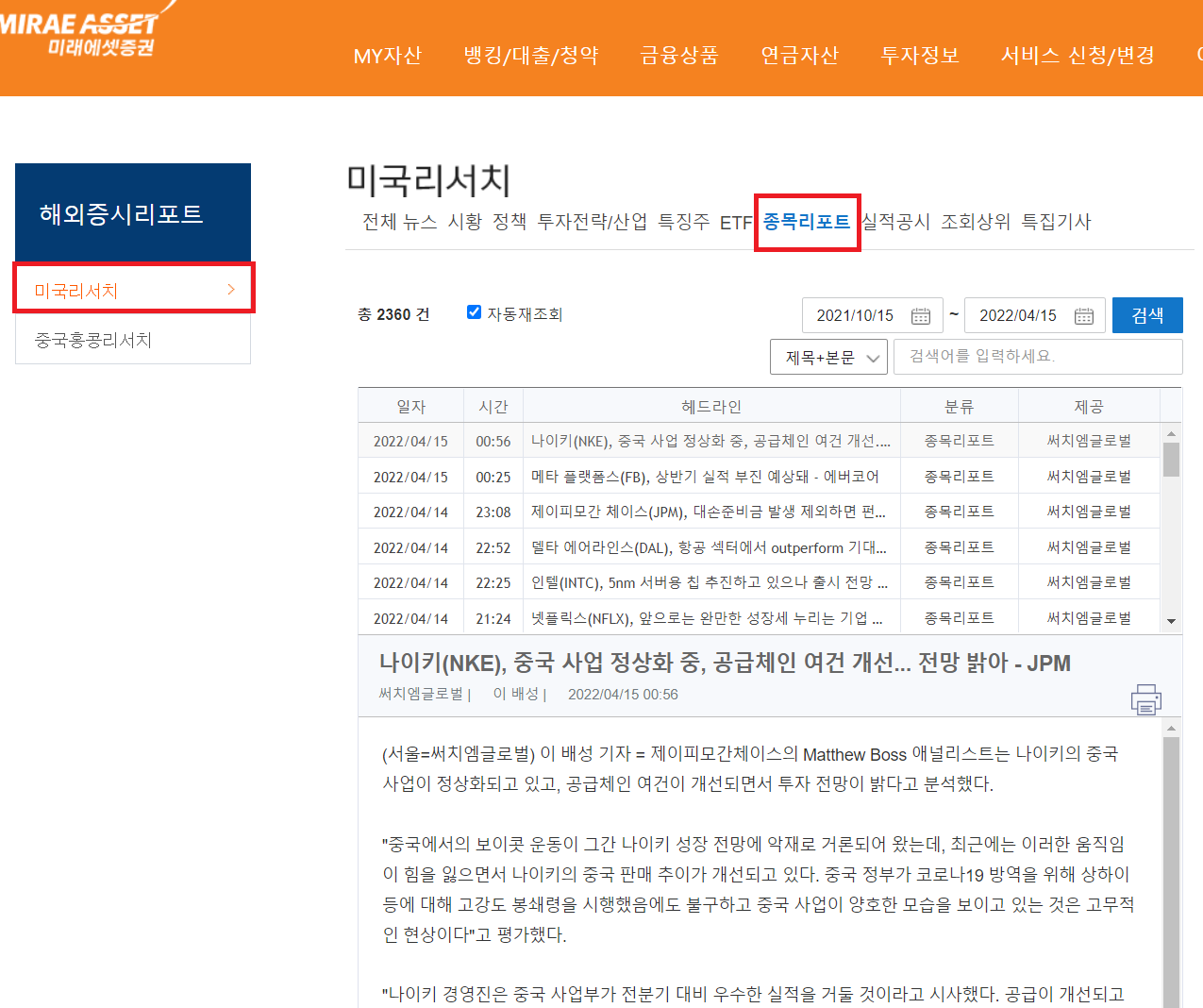Screen dimensions: 1203x1008
Task: Click the article title 나이키(NKE) heading
Action: coord(725,663)
